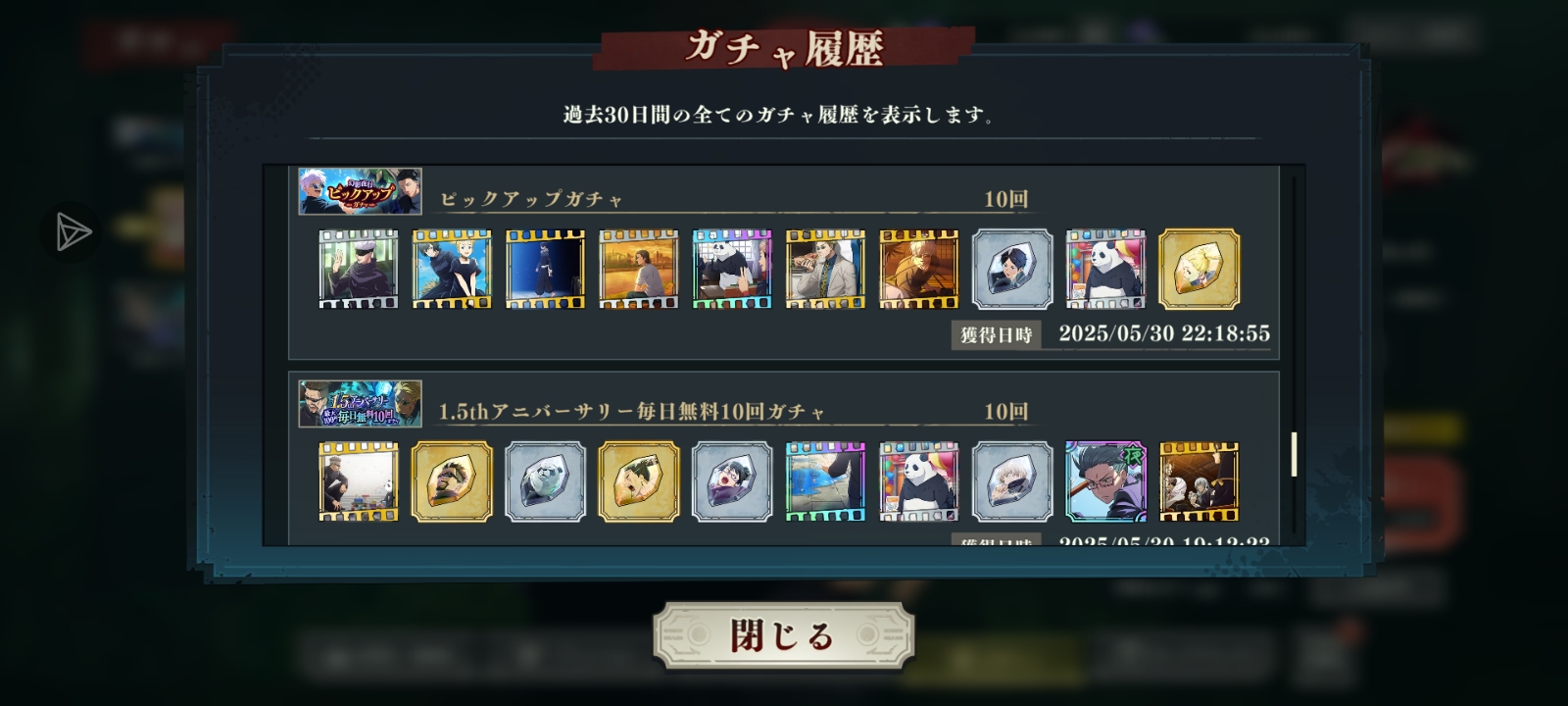Image resolution: width=1568 pixels, height=706 pixels.
Task: Open the blue-toned third card in pickup row
Action: point(545,269)
